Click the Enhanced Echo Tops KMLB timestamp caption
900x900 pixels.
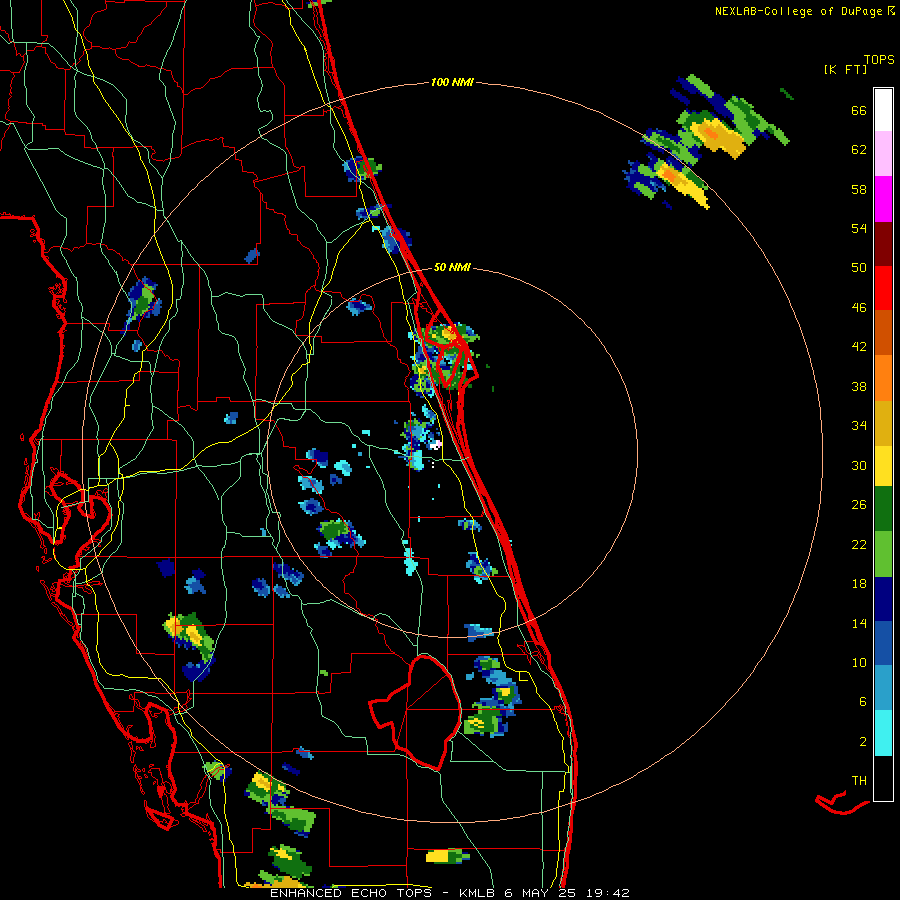click(x=450, y=893)
